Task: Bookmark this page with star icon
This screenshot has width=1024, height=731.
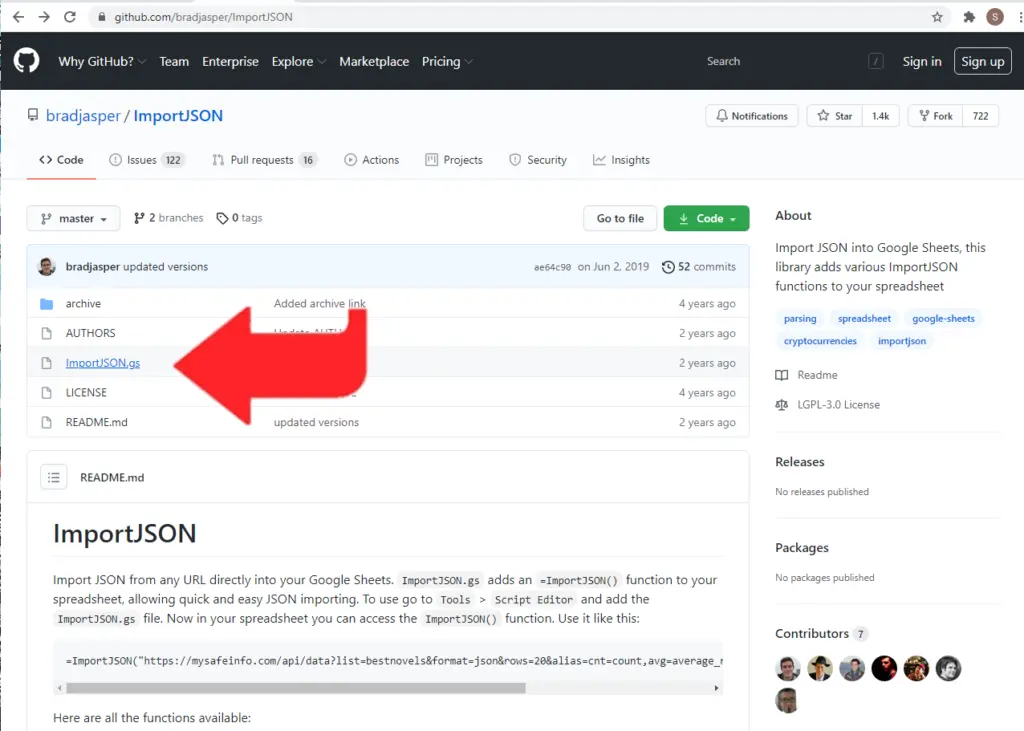Action: 937,17
